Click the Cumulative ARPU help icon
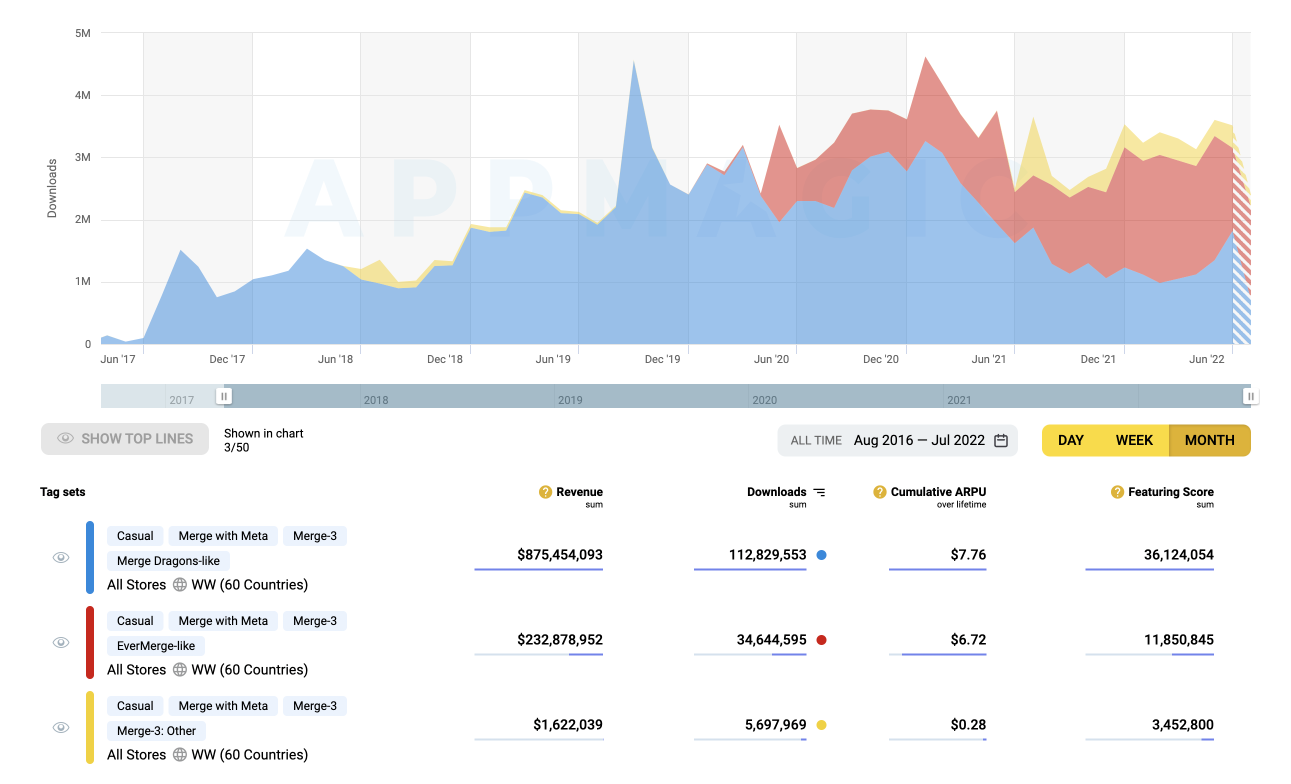 pos(880,492)
